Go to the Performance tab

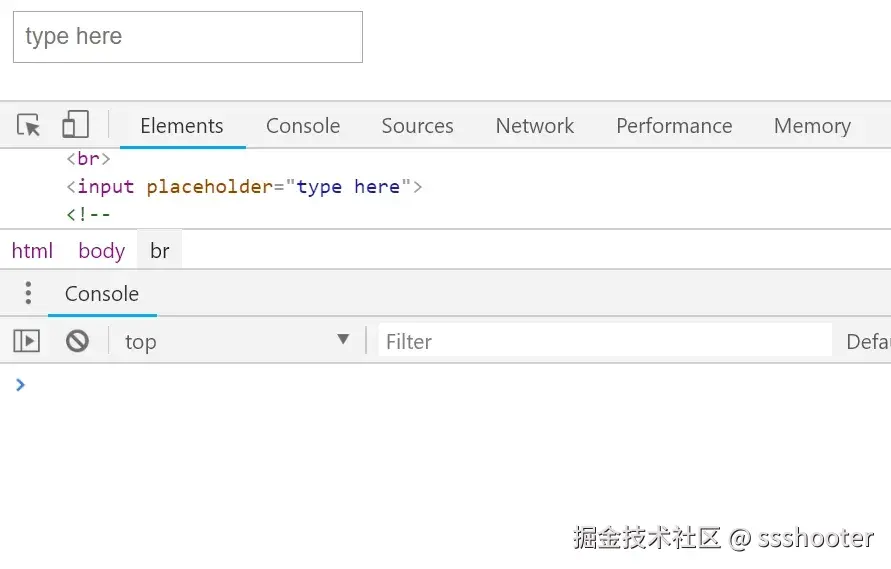[x=674, y=126]
